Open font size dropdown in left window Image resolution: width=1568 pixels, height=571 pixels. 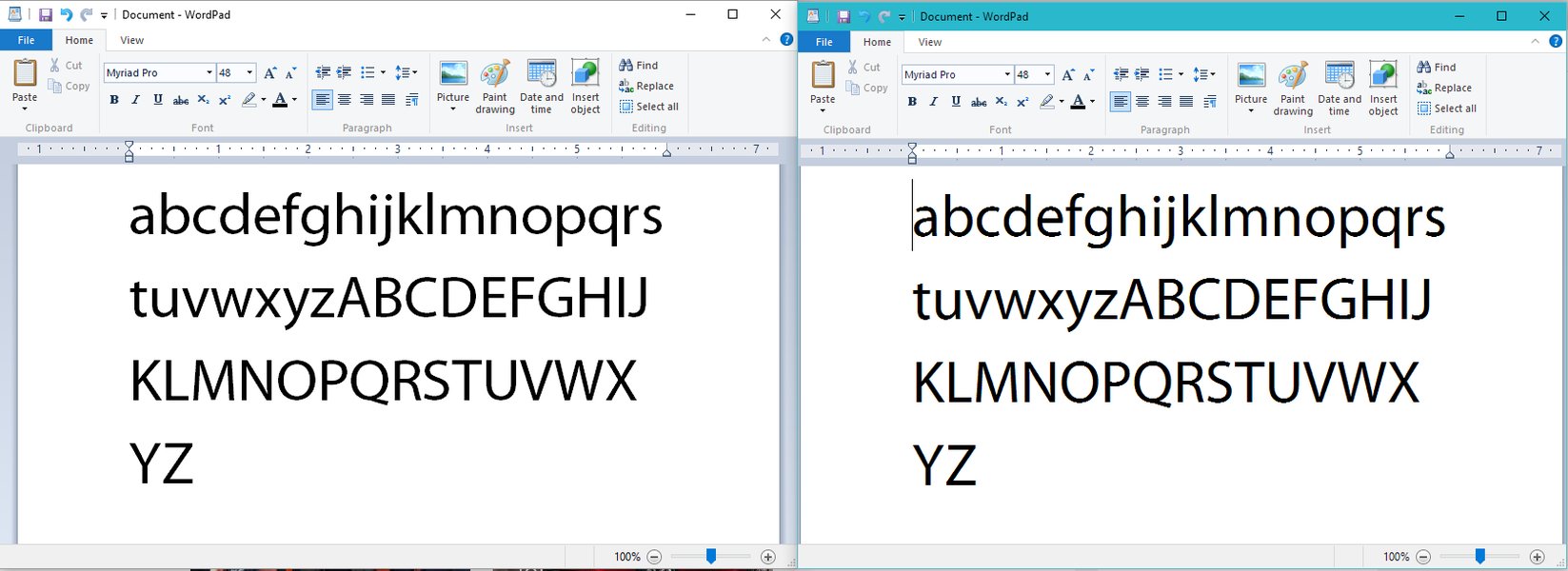coord(249,72)
